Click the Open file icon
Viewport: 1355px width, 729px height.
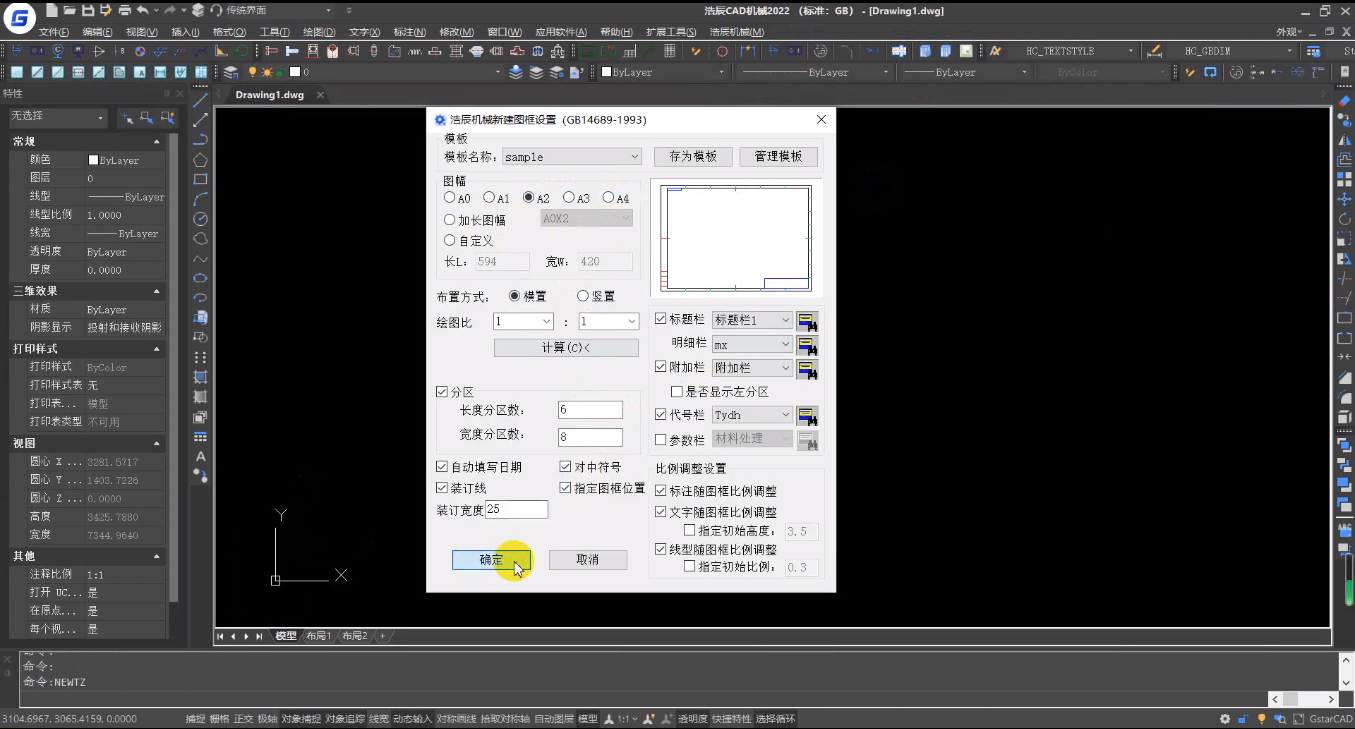point(68,10)
